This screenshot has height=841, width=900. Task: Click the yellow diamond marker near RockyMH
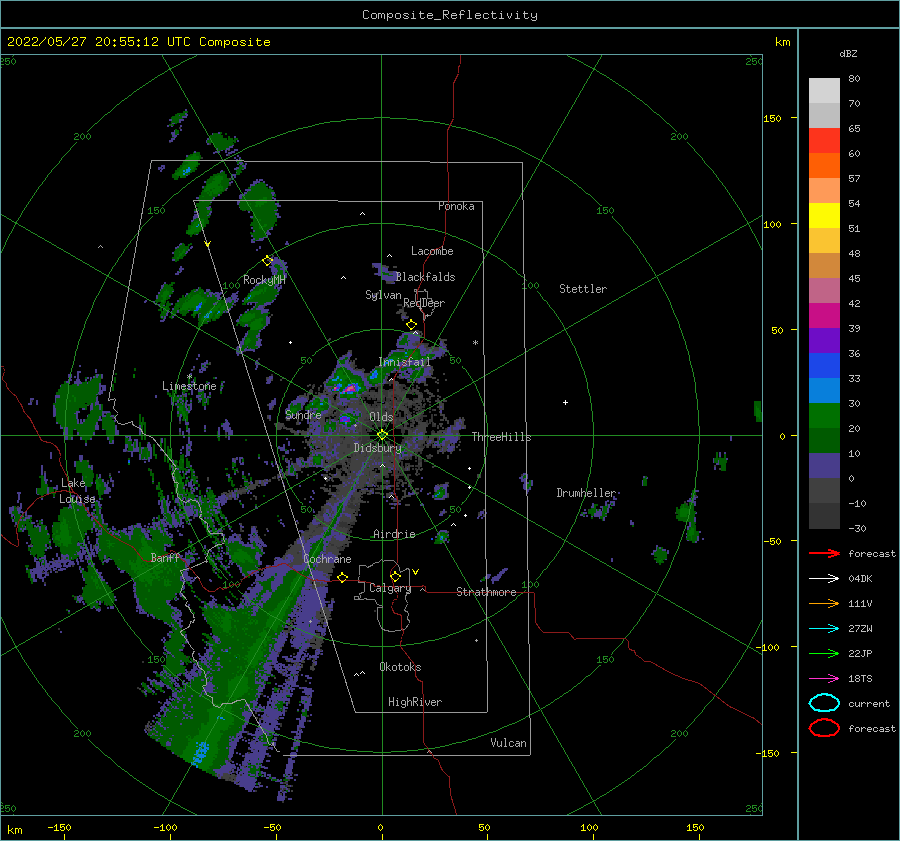267,261
